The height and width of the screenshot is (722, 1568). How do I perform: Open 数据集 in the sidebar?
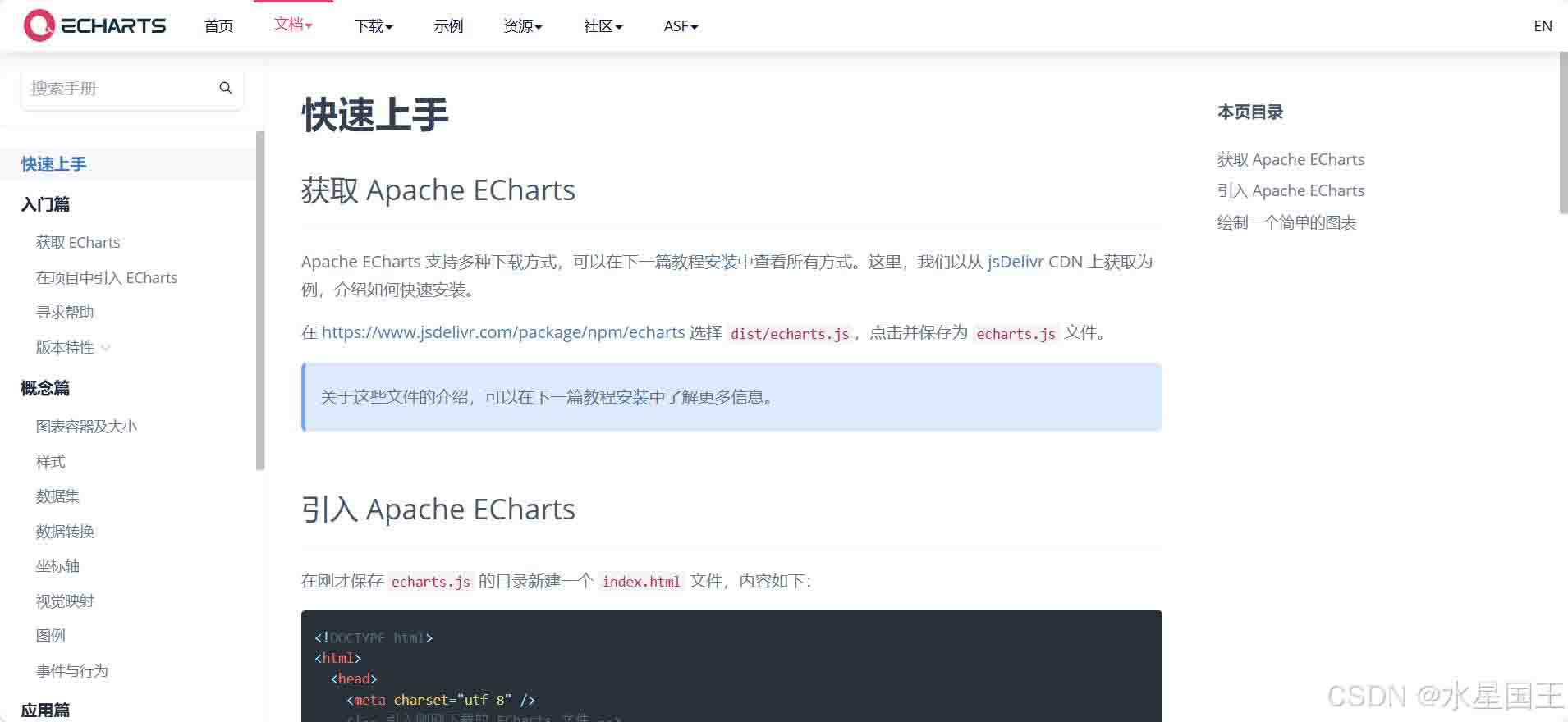point(57,496)
